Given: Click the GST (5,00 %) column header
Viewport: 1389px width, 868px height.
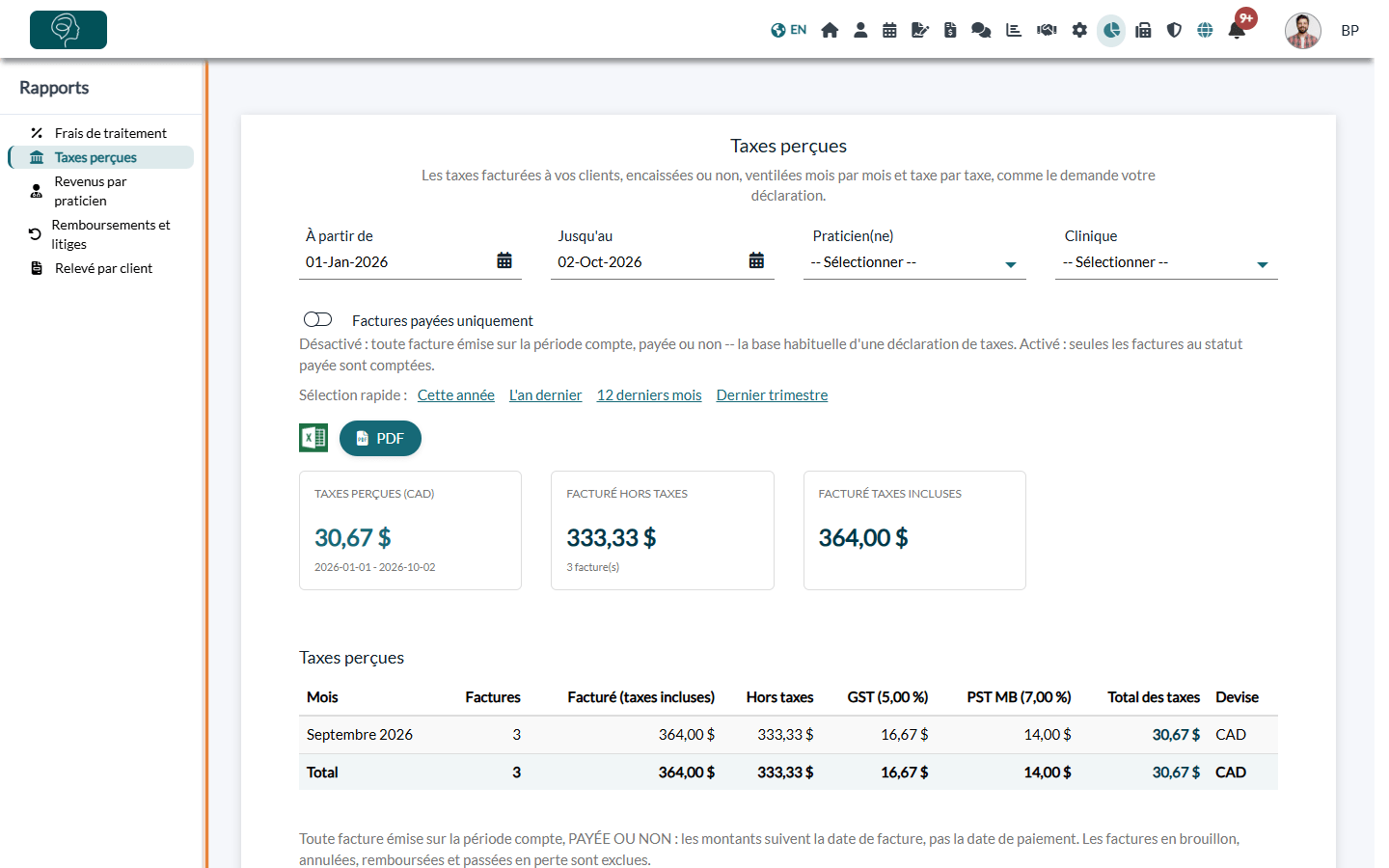Looking at the screenshot, I should click(x=887, y=697).
